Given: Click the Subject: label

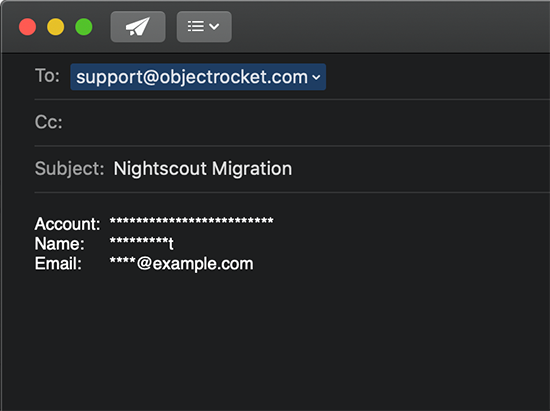Looking at the screenshot, I should coord(69,169).
